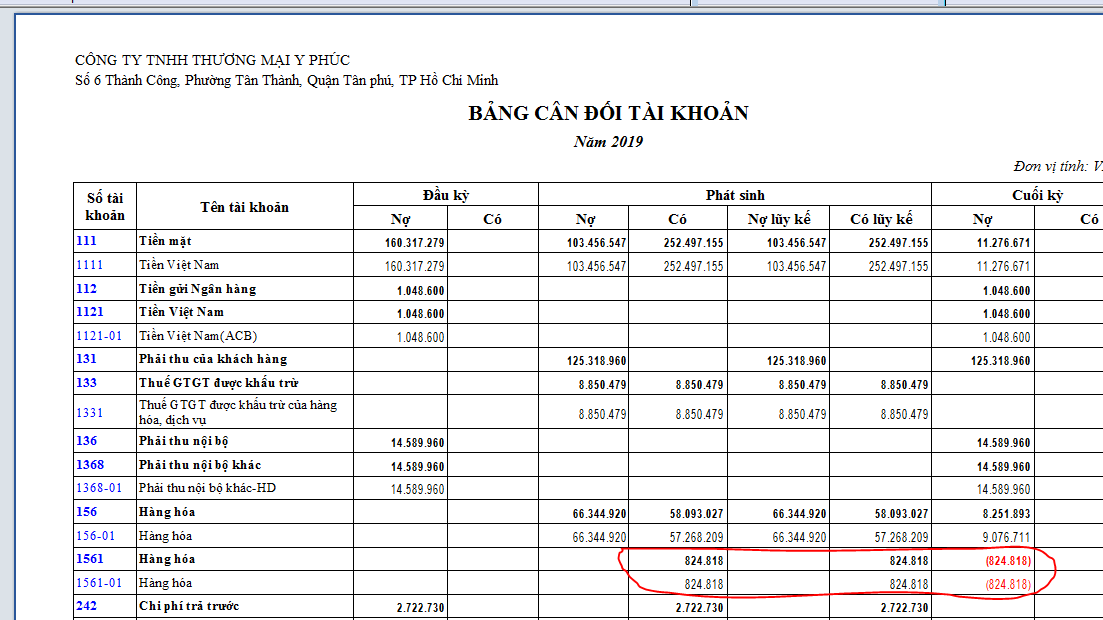The image size is (1103, 620).
Task: Click account number 1331 link
Action: (x=88, y=412)
